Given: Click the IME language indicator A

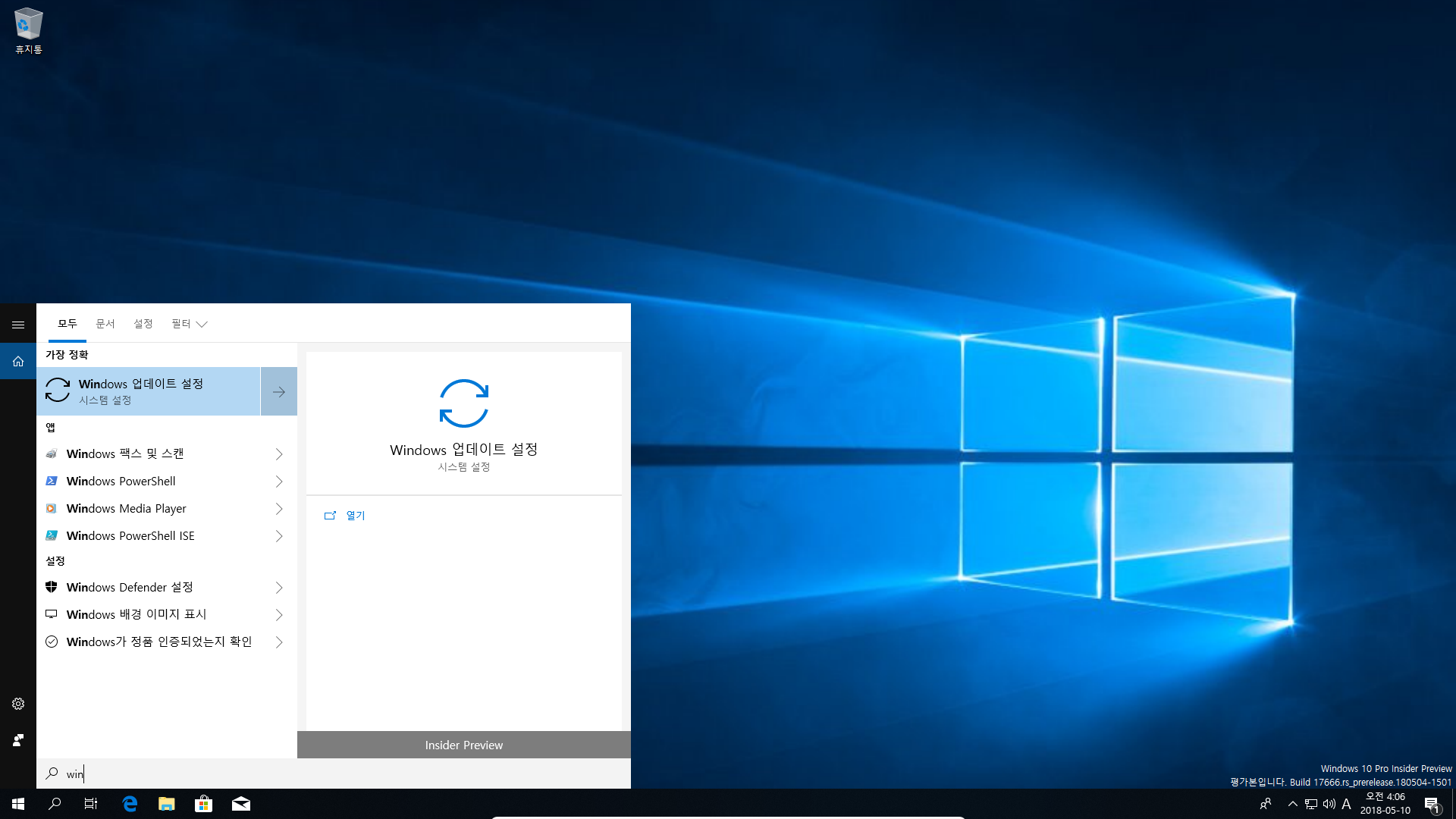Looking at the screenshot, I should point(1347,804).
